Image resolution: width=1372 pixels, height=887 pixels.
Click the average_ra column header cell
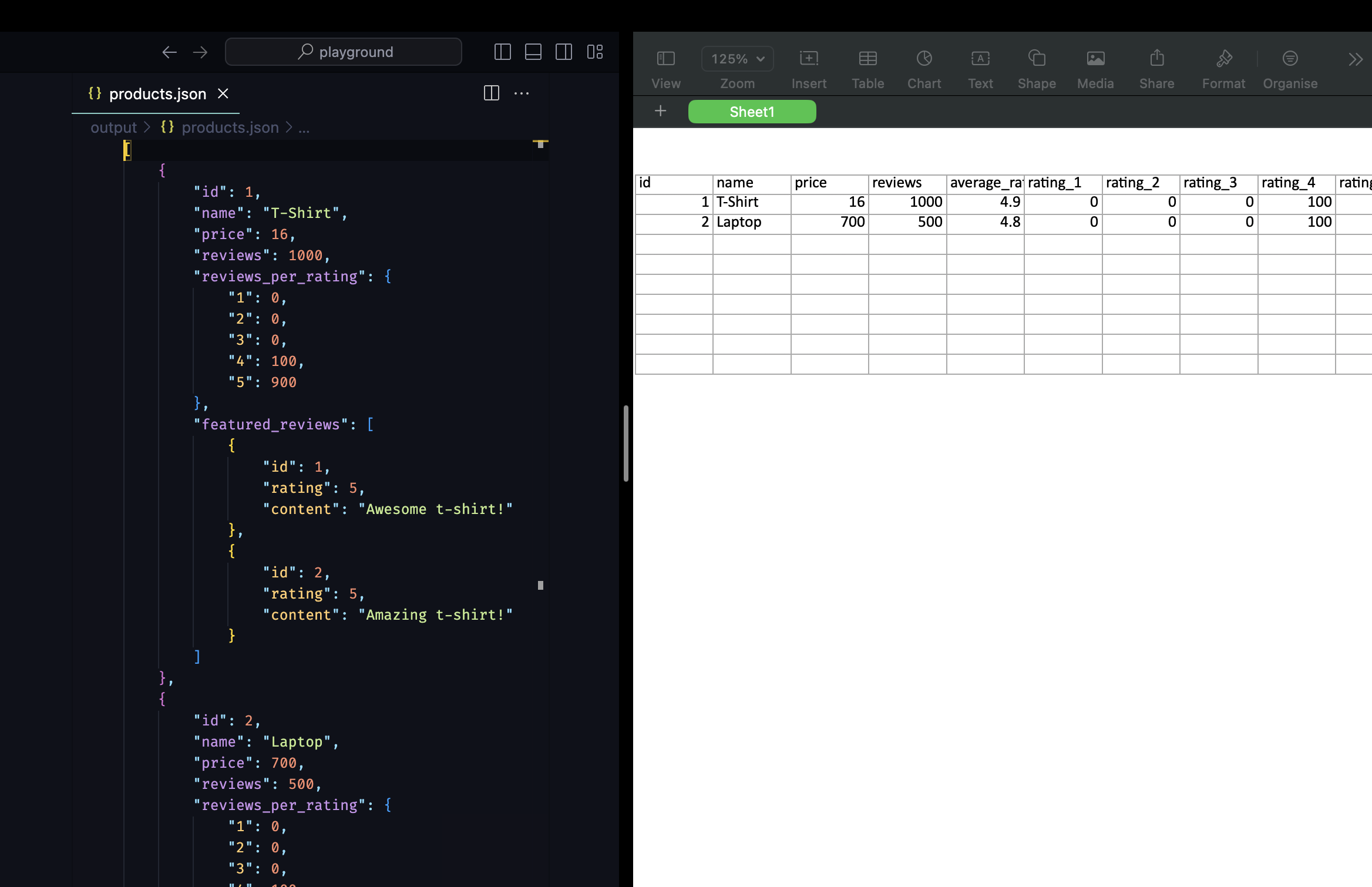point(984,183)
